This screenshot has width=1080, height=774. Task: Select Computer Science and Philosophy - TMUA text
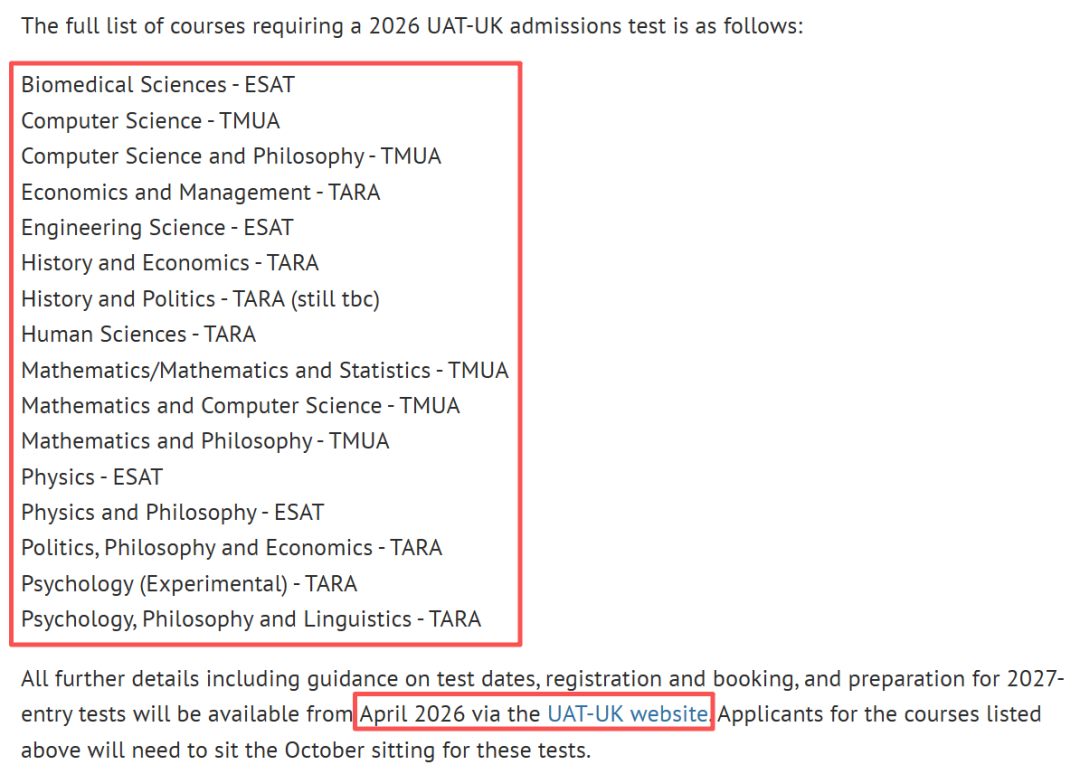click(x=231, y=156)
